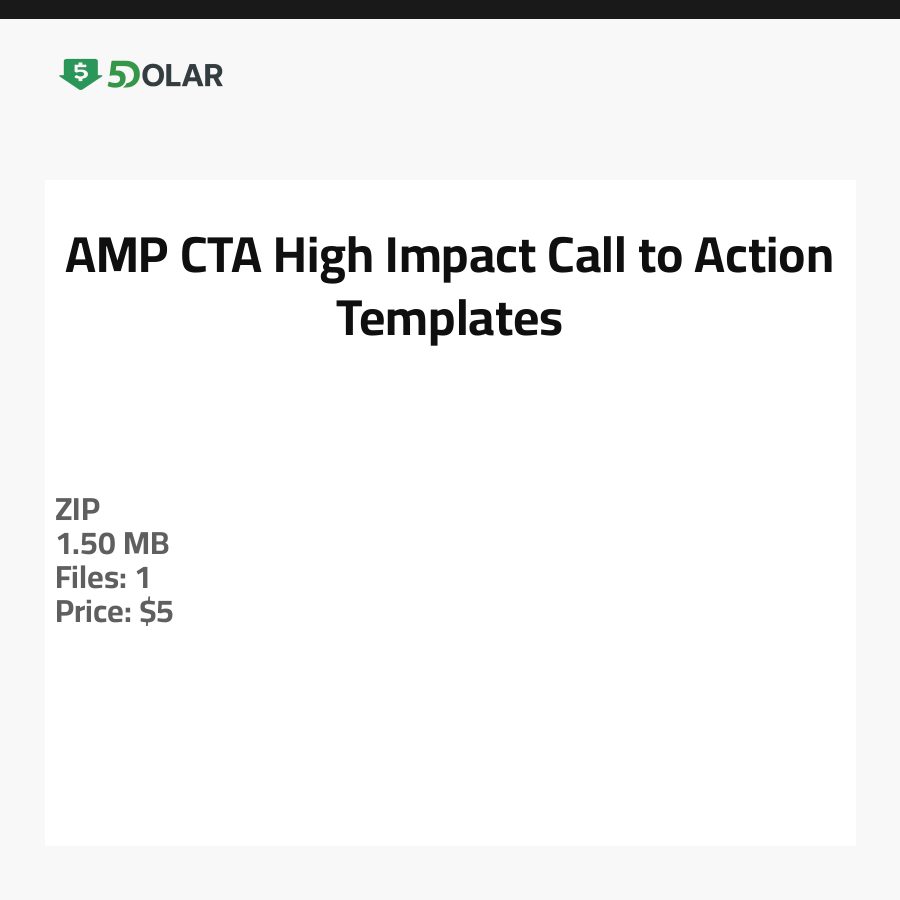Image resolution: width=900 pixels, height=900 pixels.
Task: Click the word Templates in the heading
Action: tap(449, 319)
